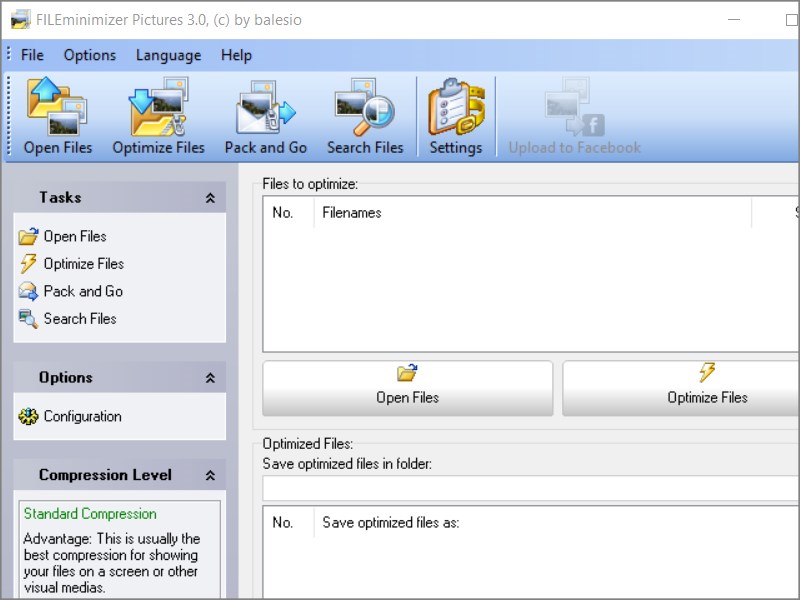Collapse the Compression Level panel
The width and height of the screenshot is (800, 600).
coord(210,476)
